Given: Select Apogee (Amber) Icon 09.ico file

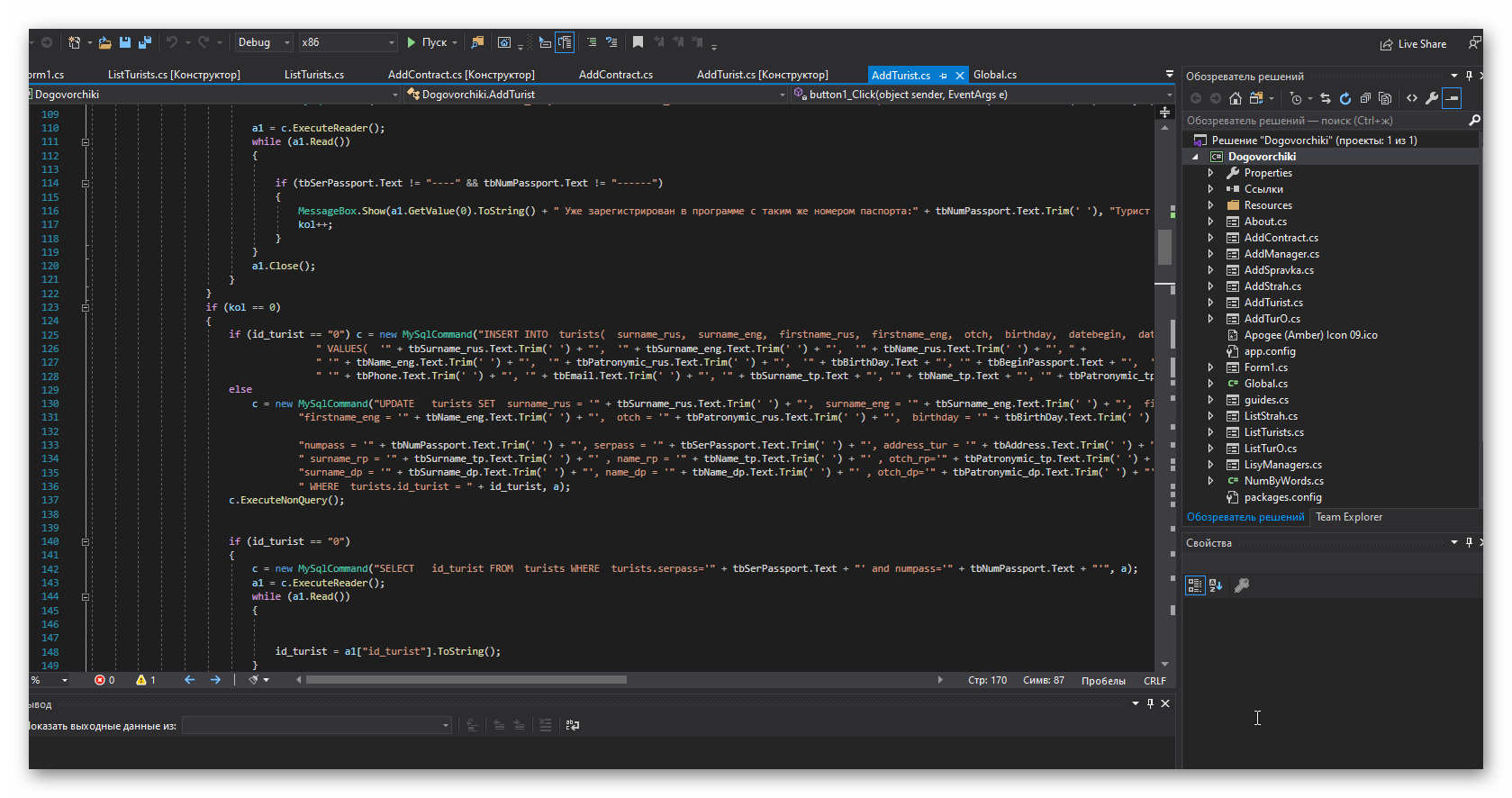Looking at the screenshot, I should pos(1310,335).
